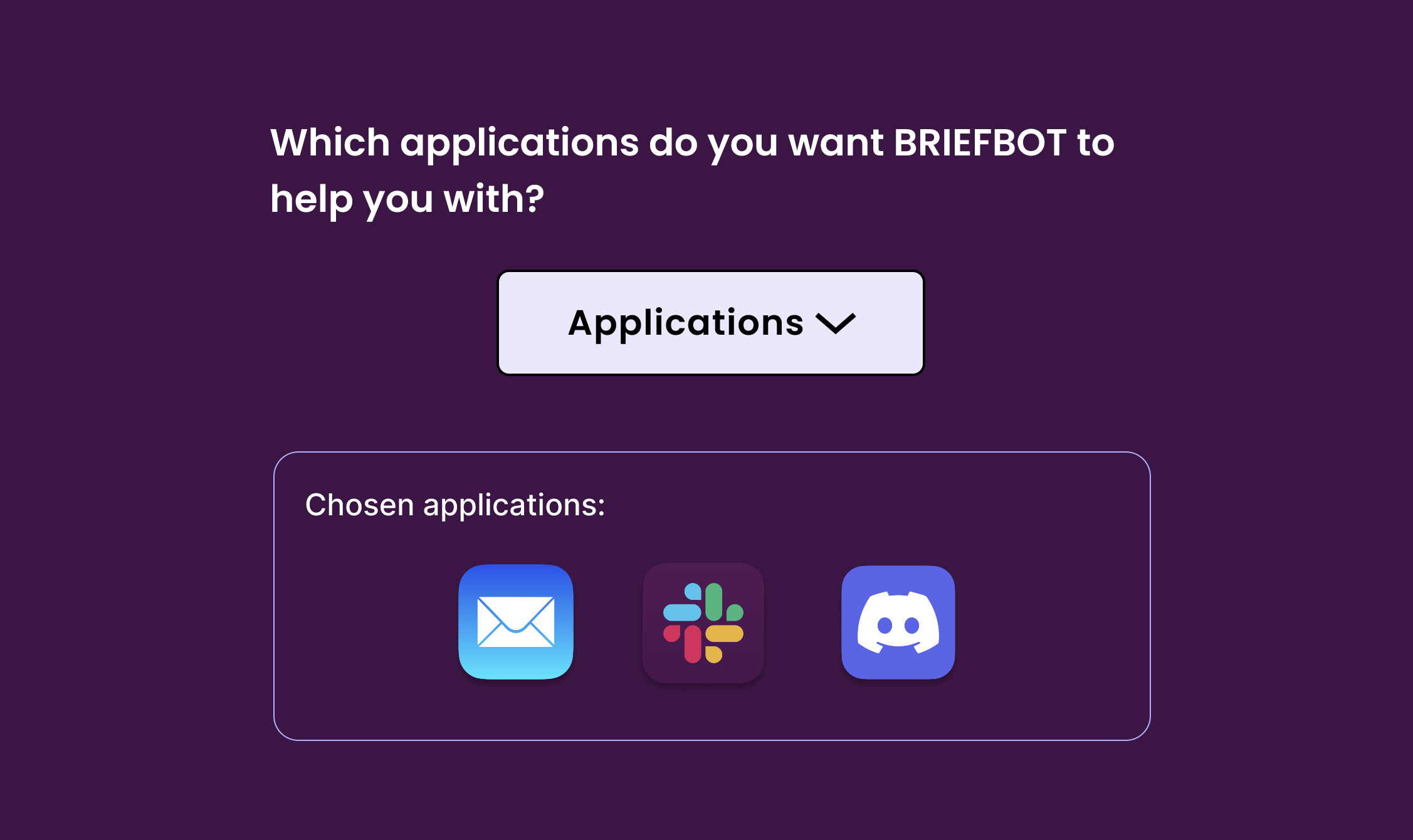1413x840 pixels.
Task: Click the white Discord controller face
Action: click(898, 623)
